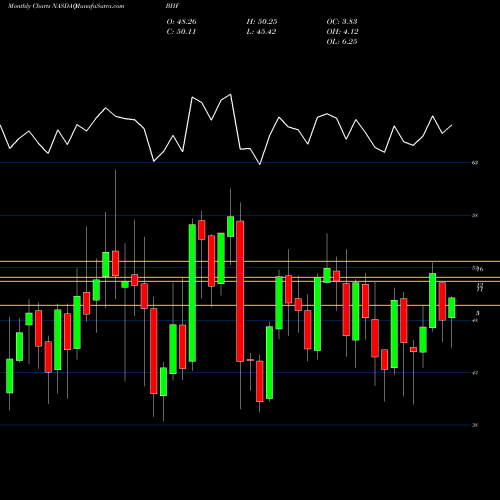Click the 58 price axis label

[x=475, y=215]
